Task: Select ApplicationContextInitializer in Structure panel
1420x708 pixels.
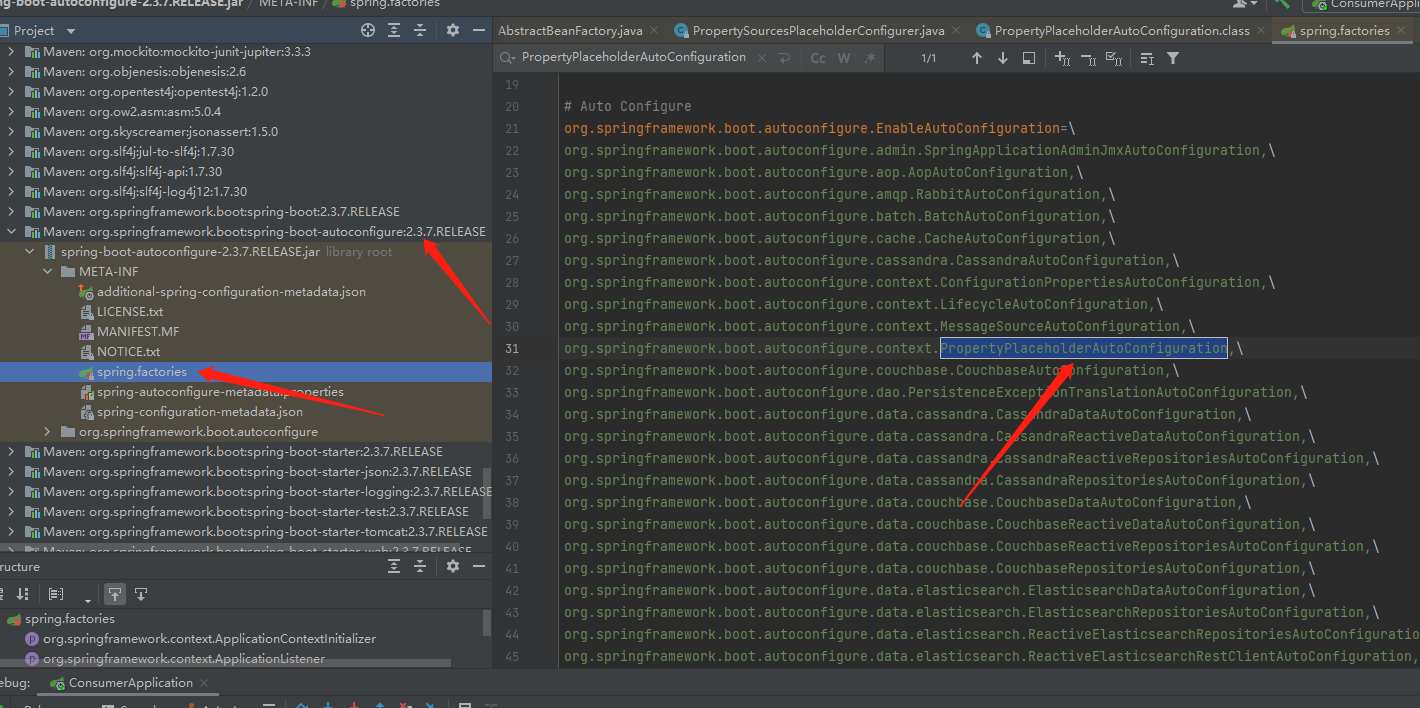Action: [209, 639]
